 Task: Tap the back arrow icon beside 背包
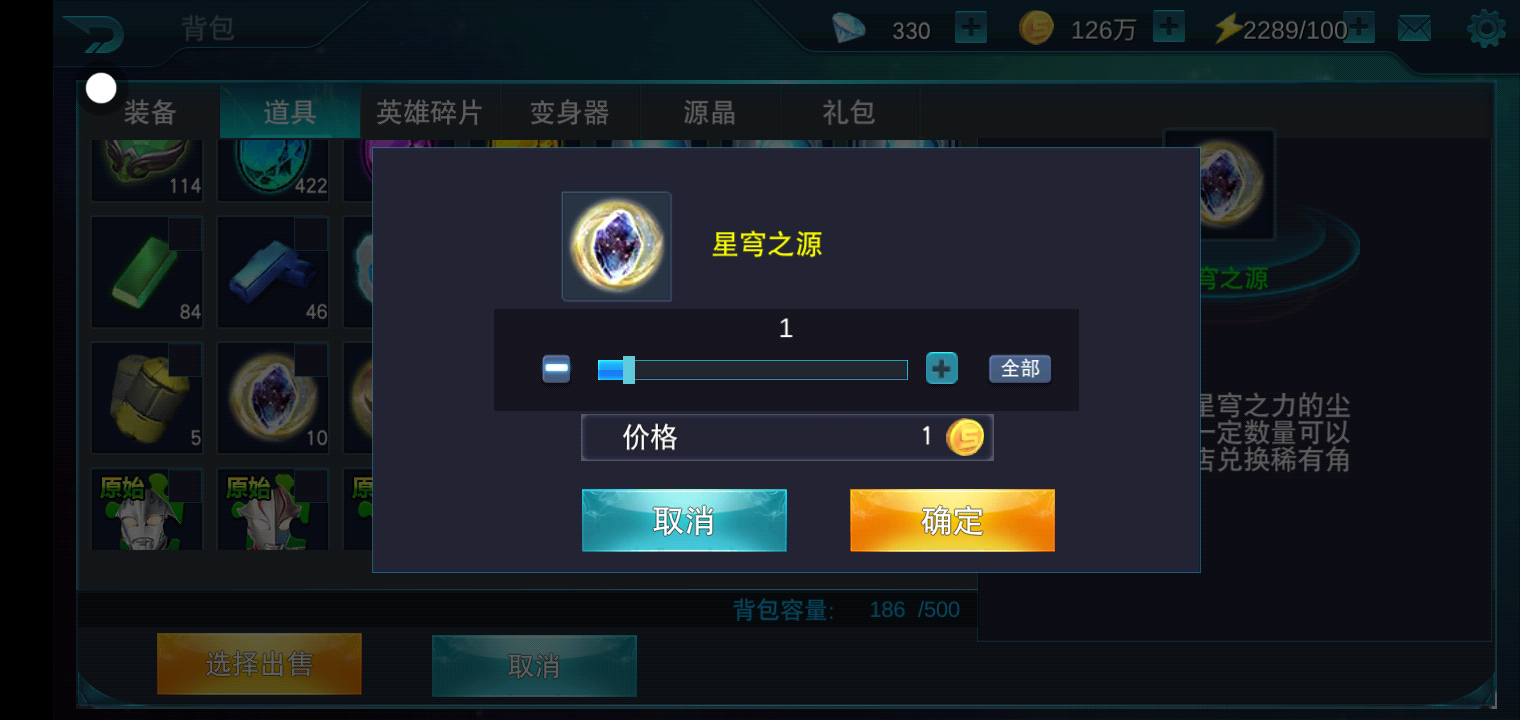[93, 33]
